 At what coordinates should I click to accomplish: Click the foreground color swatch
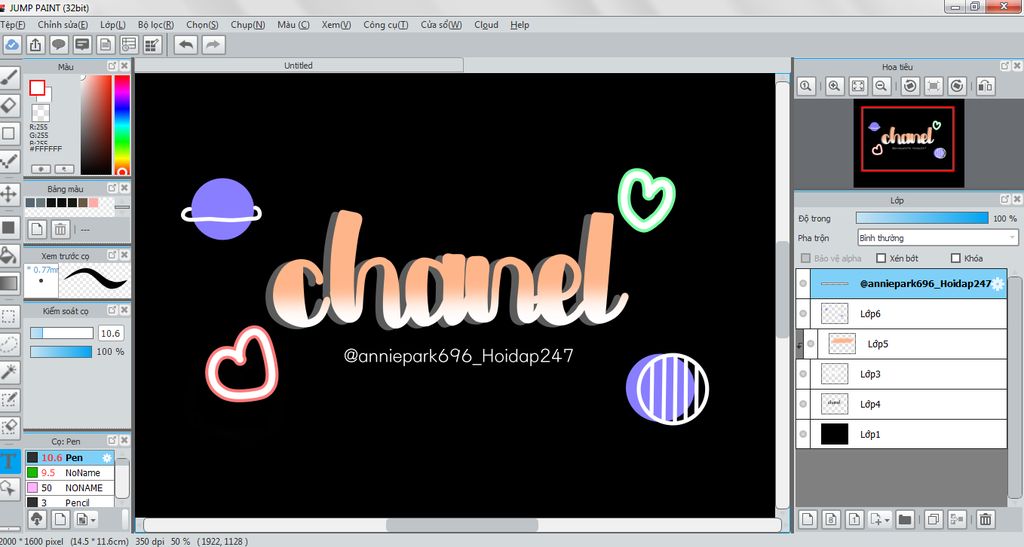[x=37, y=87]
